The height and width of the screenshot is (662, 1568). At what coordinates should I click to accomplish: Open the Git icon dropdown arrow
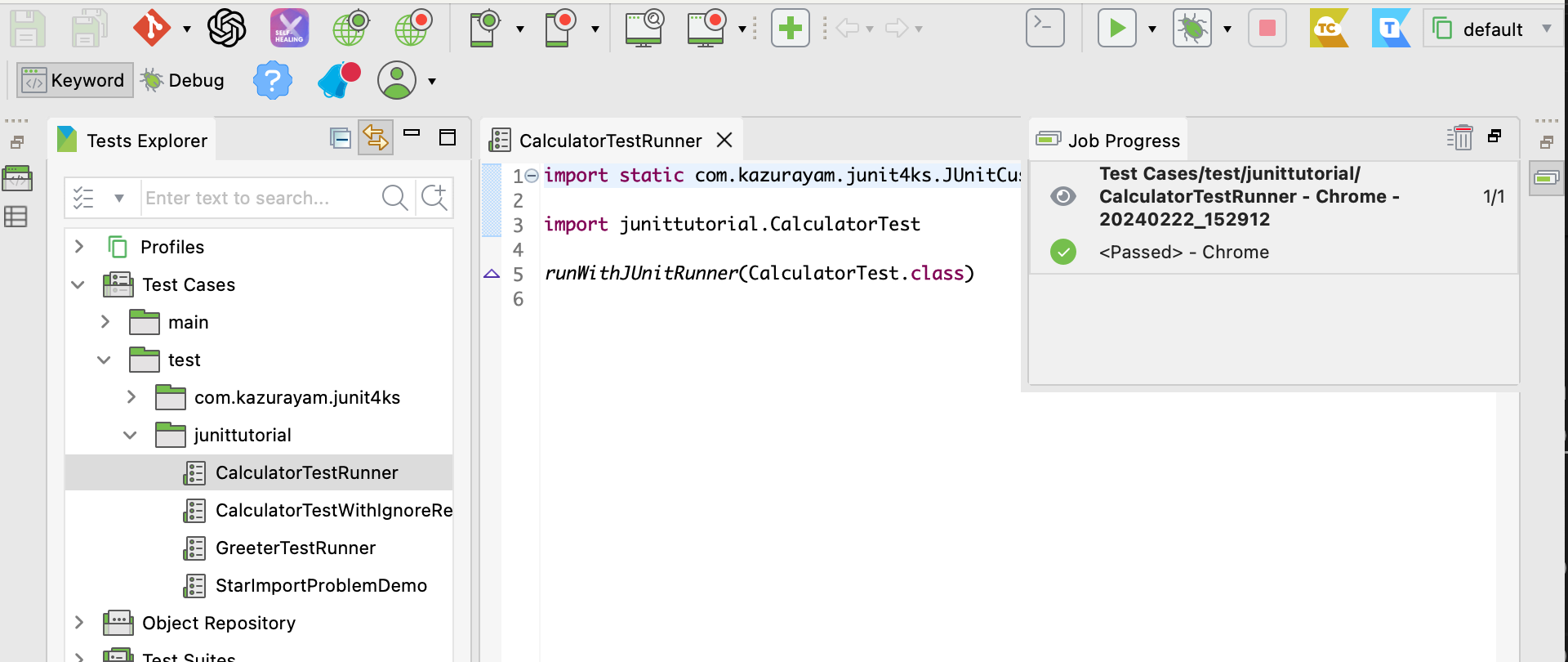point(187,29)
